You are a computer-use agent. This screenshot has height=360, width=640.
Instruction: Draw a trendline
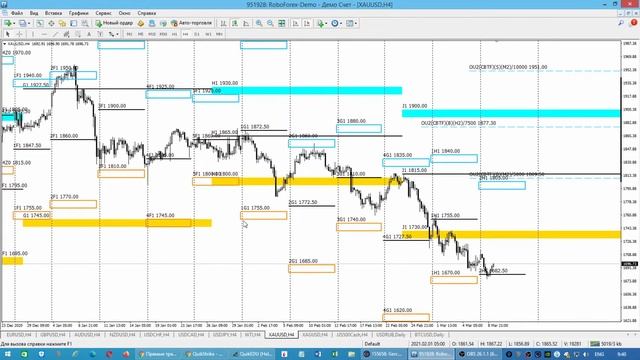[55, 34]
